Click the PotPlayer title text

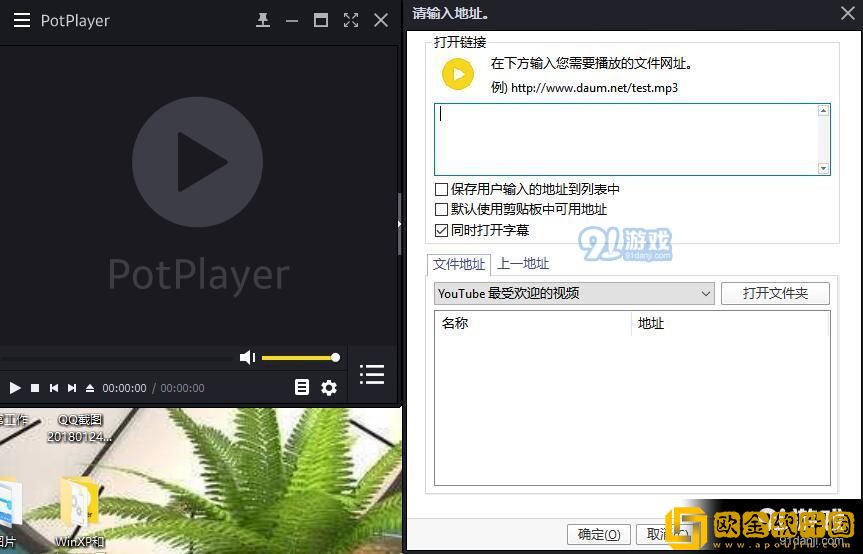(75, 21)
